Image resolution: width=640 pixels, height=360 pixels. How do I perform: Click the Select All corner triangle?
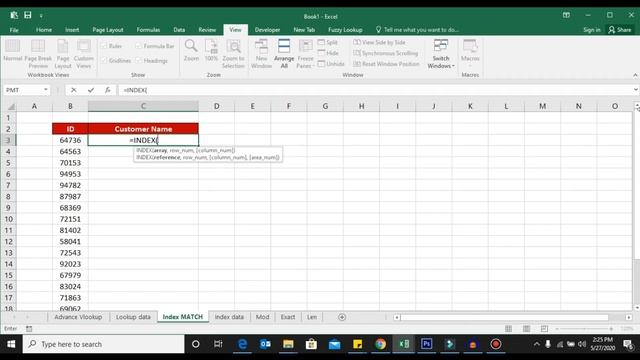pos(11,107)
